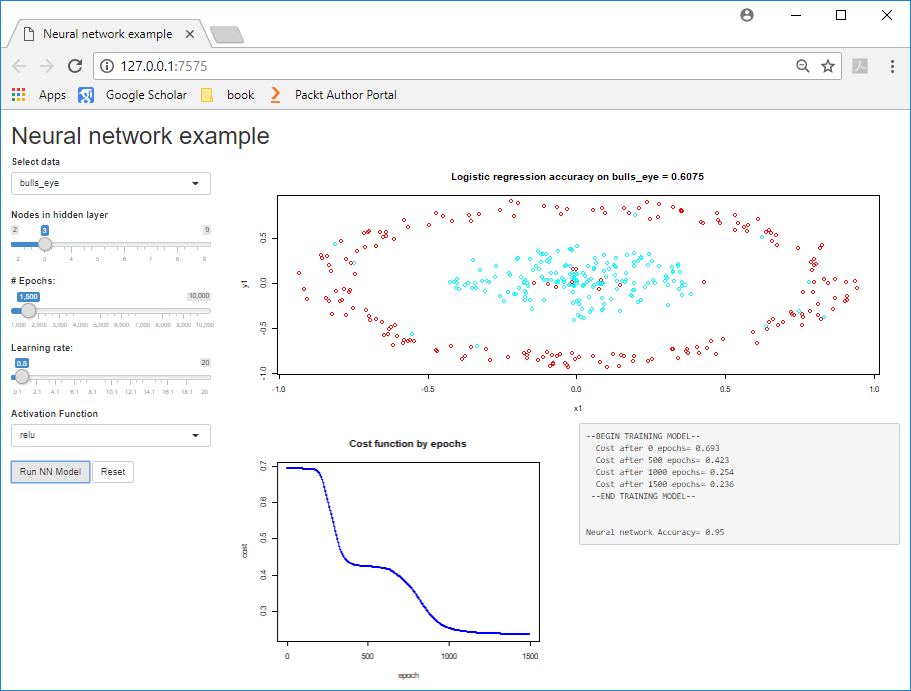This screenshot has height=691, width=911.
Task: Click the Learning rate slider handle
Action: [22, 377]
